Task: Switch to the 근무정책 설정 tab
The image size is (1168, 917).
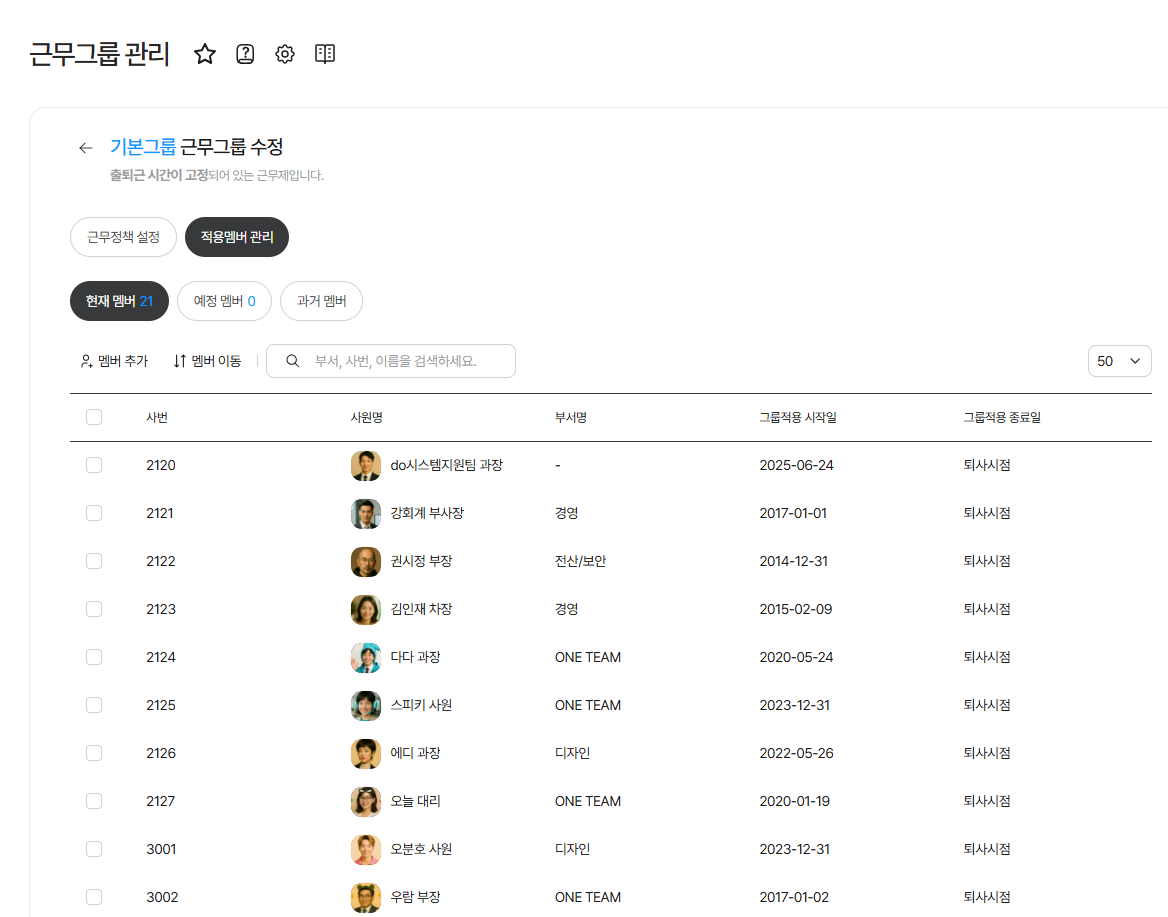Action: coord(123,237)
